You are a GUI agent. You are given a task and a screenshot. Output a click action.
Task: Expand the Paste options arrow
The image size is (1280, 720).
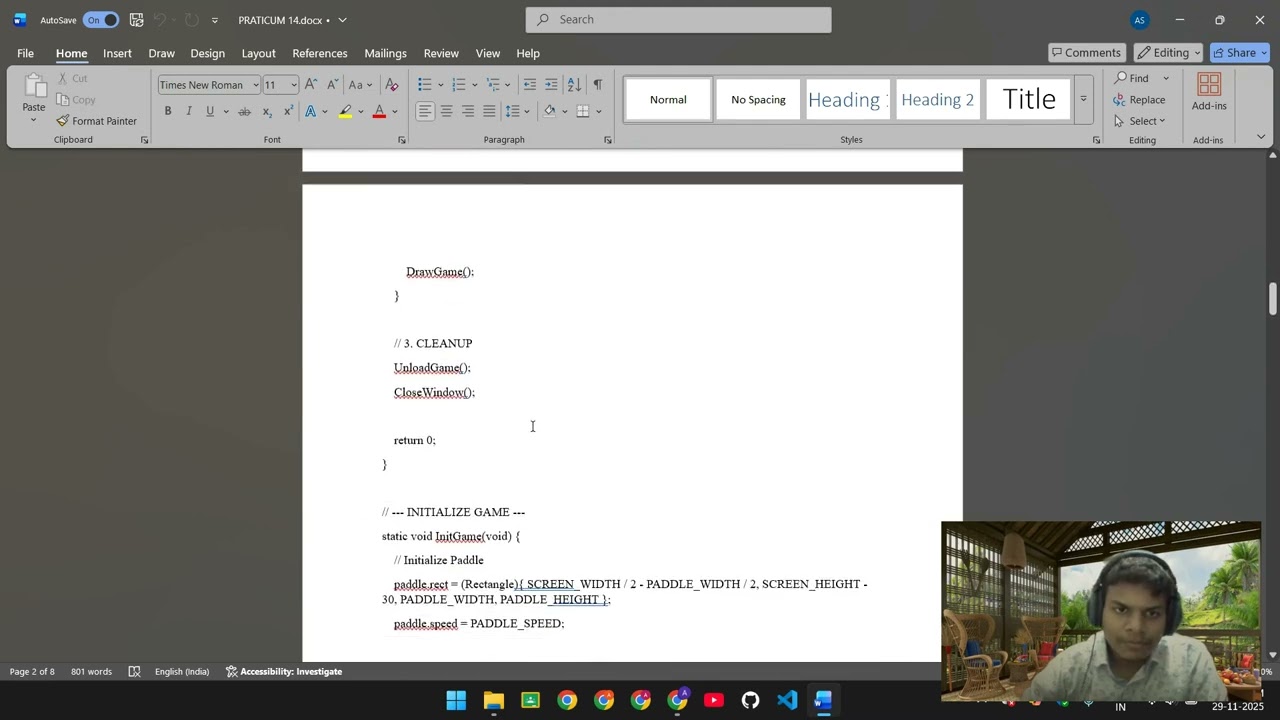[33, 121]
